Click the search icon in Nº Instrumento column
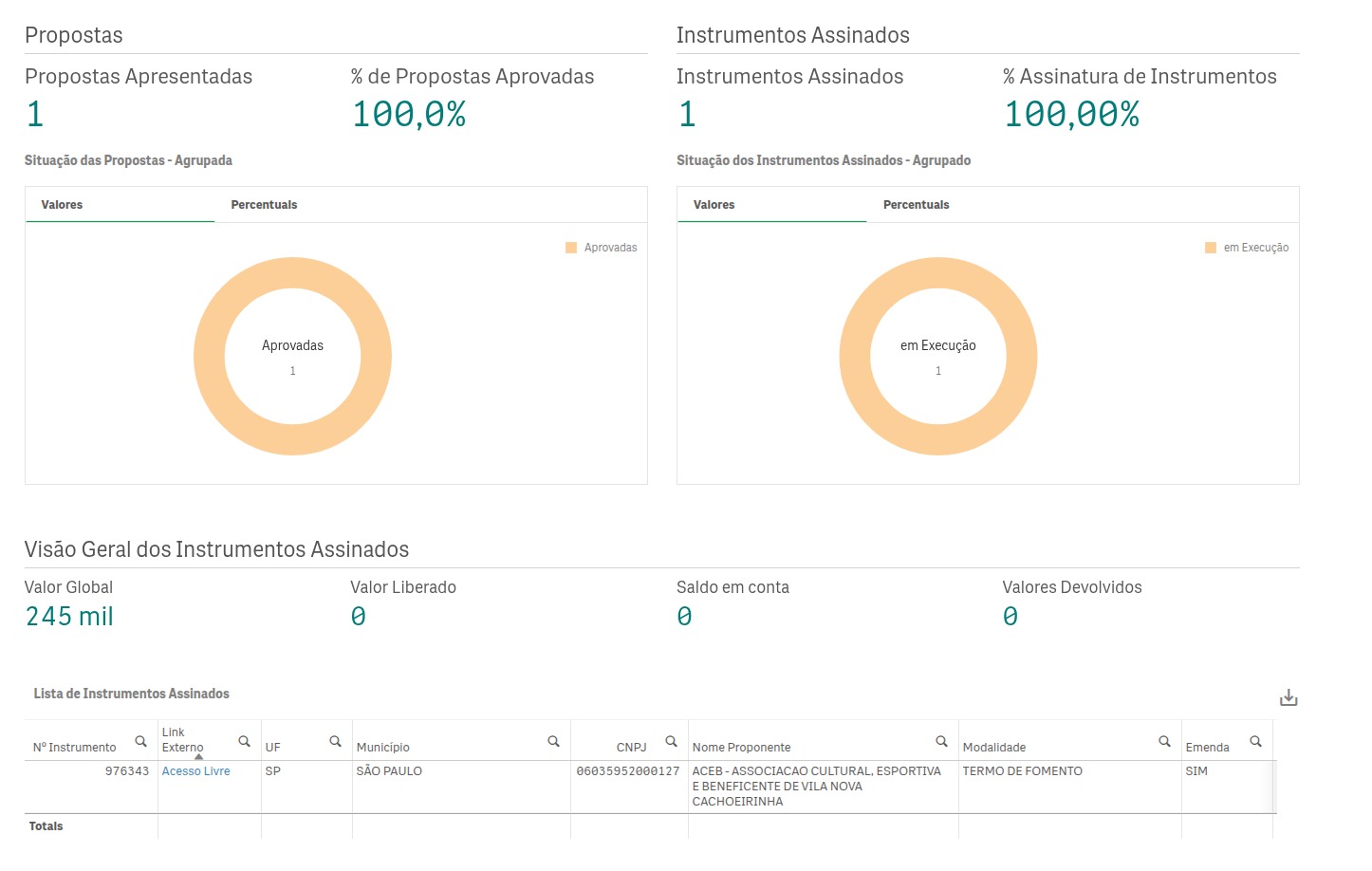This screenshot has height=871, width=1372. [140, 741]
